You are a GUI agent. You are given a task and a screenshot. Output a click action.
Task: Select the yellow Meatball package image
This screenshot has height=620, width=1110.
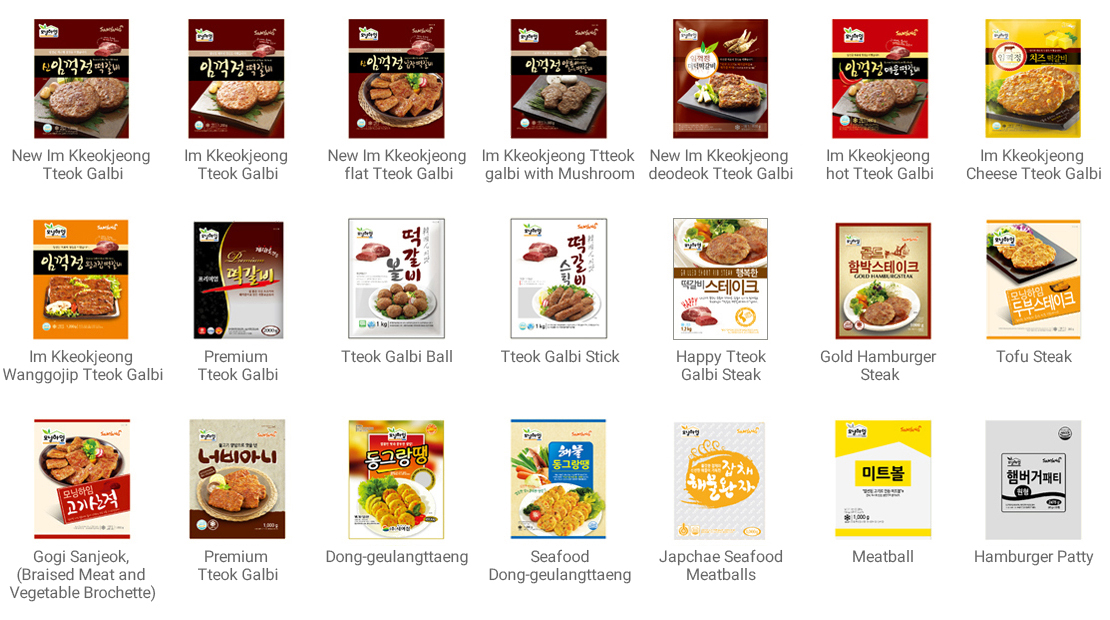point(883,480)
